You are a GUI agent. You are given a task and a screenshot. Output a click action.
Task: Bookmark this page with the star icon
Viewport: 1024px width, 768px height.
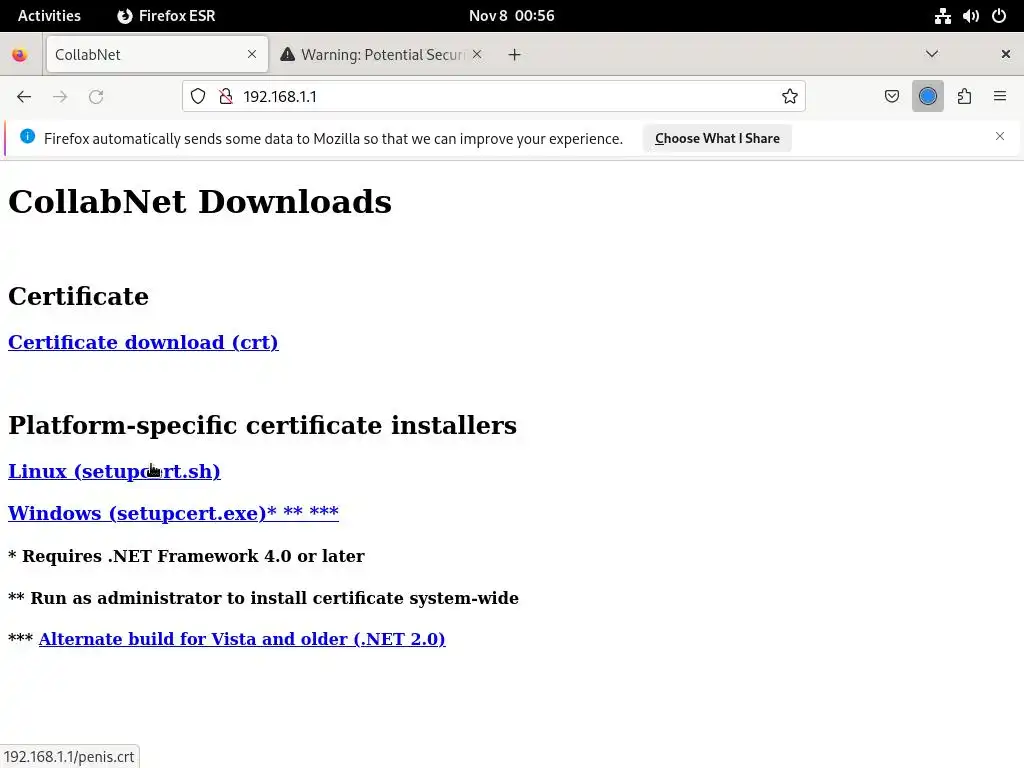click(790, 97)
